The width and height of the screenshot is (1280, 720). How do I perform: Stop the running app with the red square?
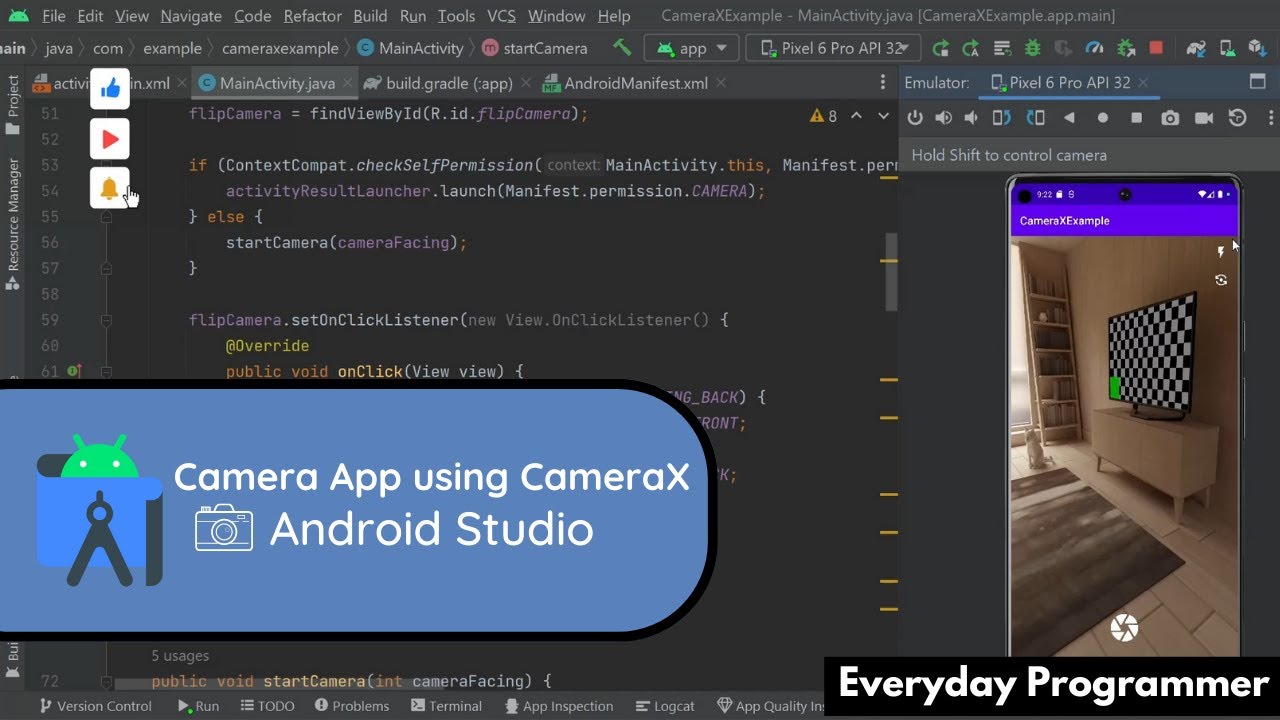point(1156,47)
